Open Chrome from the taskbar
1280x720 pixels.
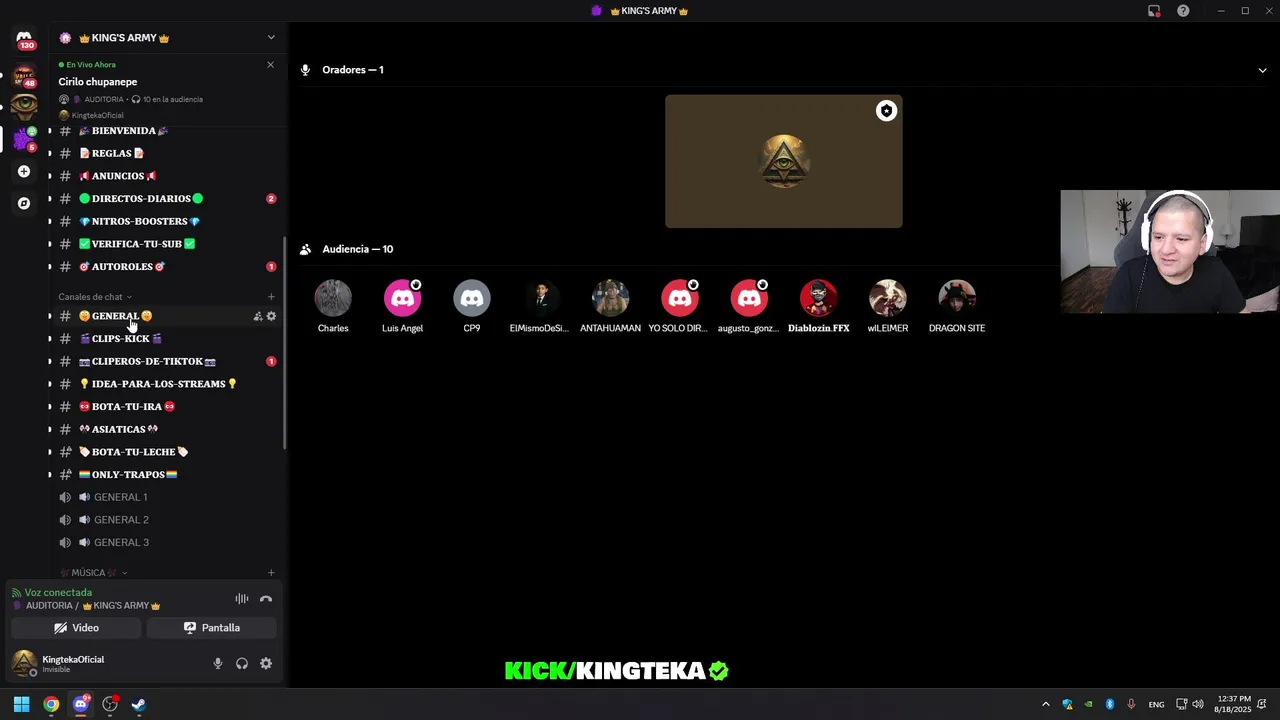pos(51,704)
